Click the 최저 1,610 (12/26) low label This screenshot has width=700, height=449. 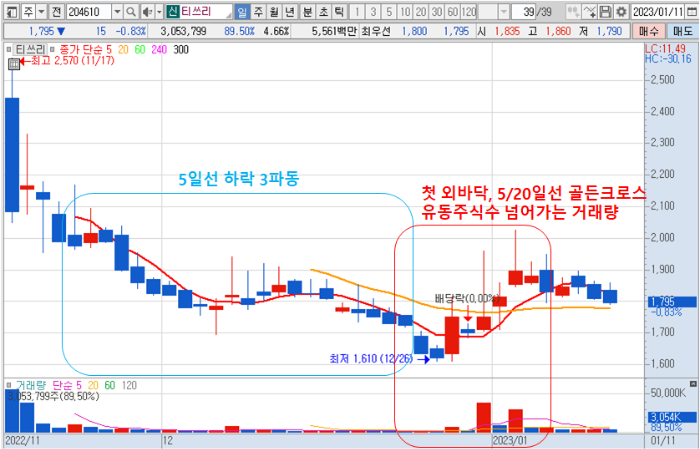(x=371, y=358)
